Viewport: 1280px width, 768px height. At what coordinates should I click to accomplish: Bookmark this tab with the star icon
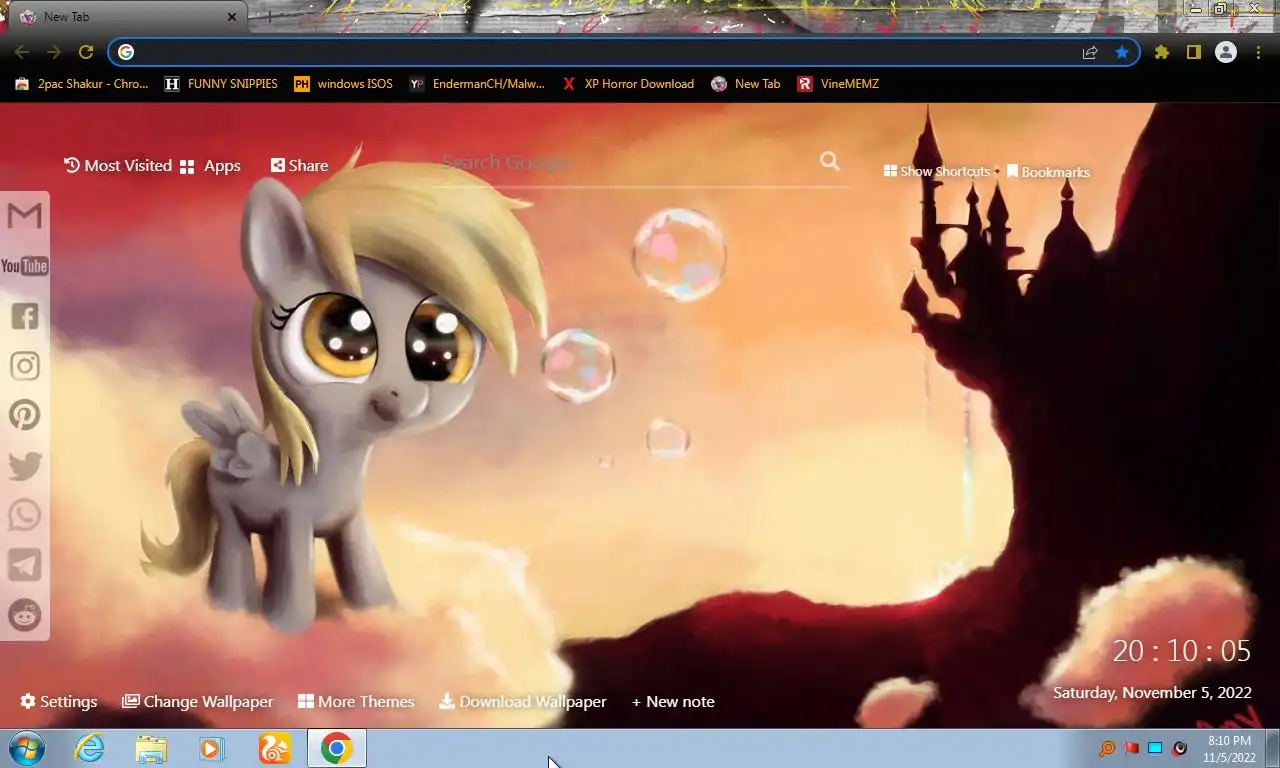click(1122, 52)
